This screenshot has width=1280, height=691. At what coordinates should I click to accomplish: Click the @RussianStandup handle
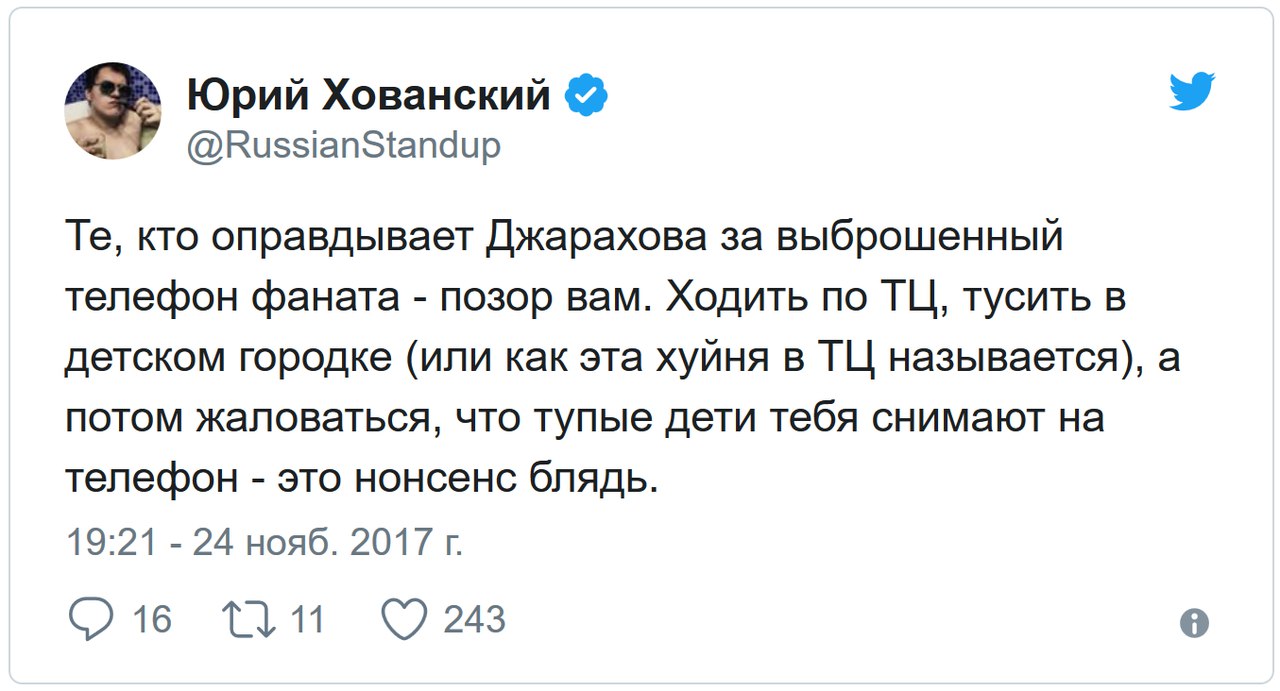(343, 146)
